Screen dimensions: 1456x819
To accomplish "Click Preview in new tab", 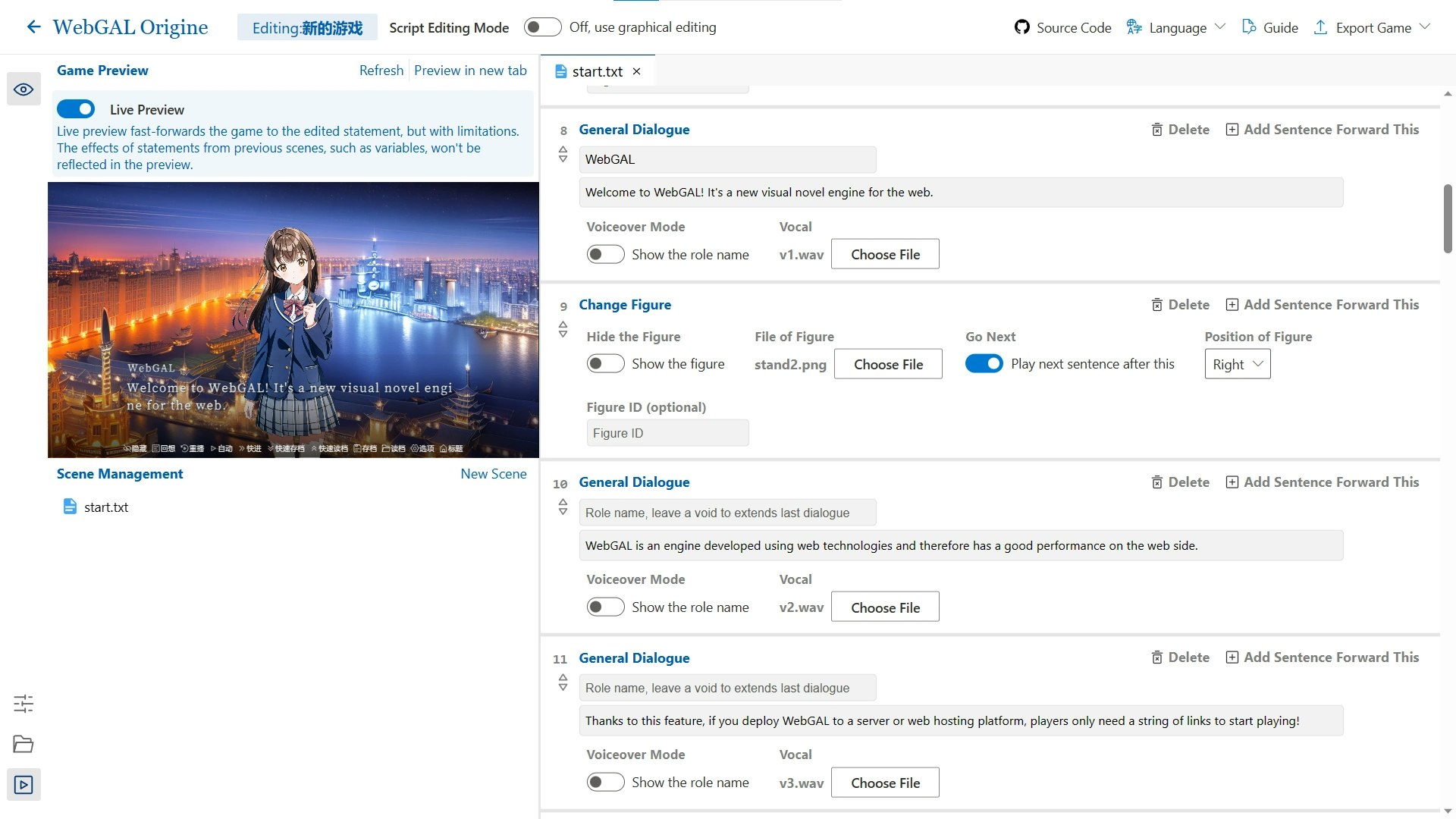I will (470, 71).
